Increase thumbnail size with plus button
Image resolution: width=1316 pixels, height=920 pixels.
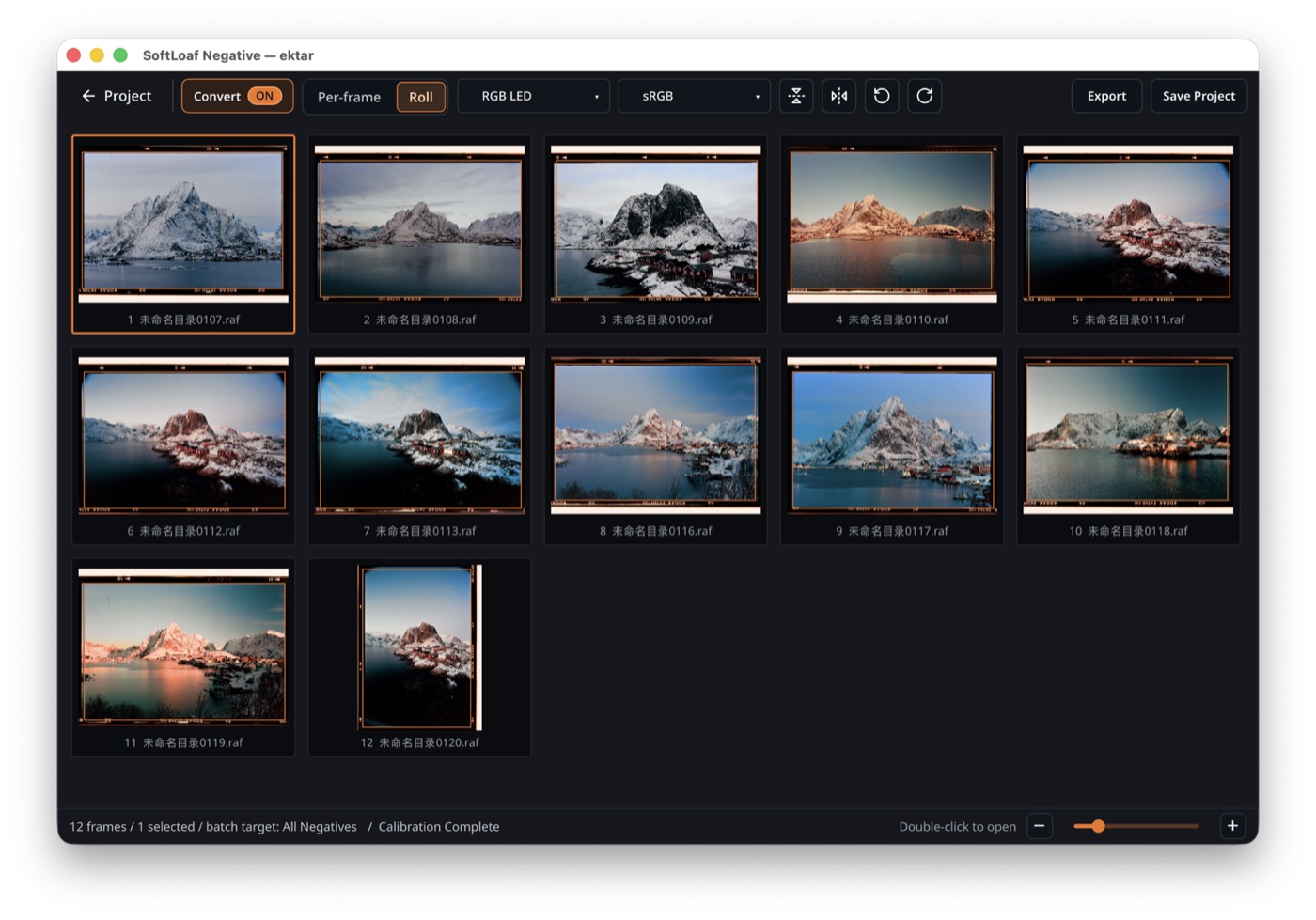pyautogui.click(x=1232, y=826)
